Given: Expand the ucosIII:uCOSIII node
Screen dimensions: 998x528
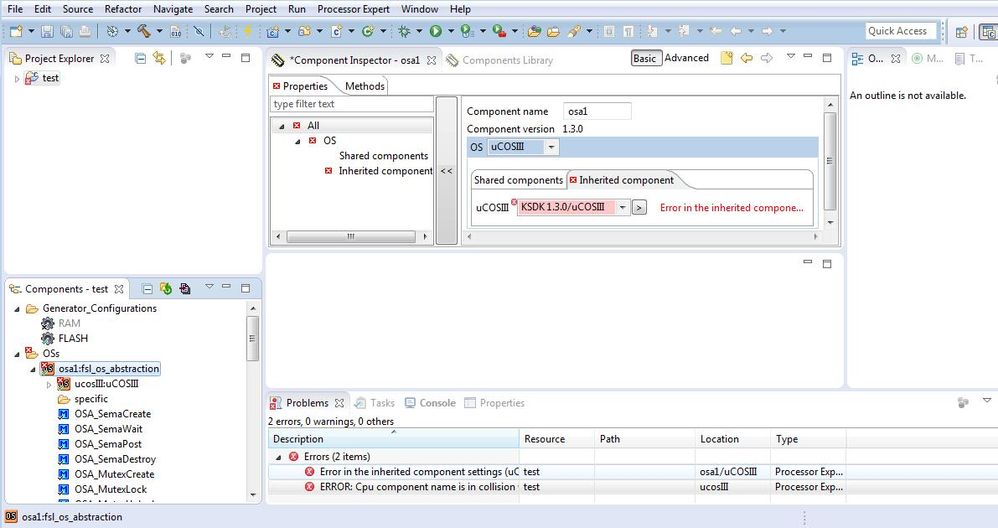Looking at the screenshot, I should tap(49, 384).
